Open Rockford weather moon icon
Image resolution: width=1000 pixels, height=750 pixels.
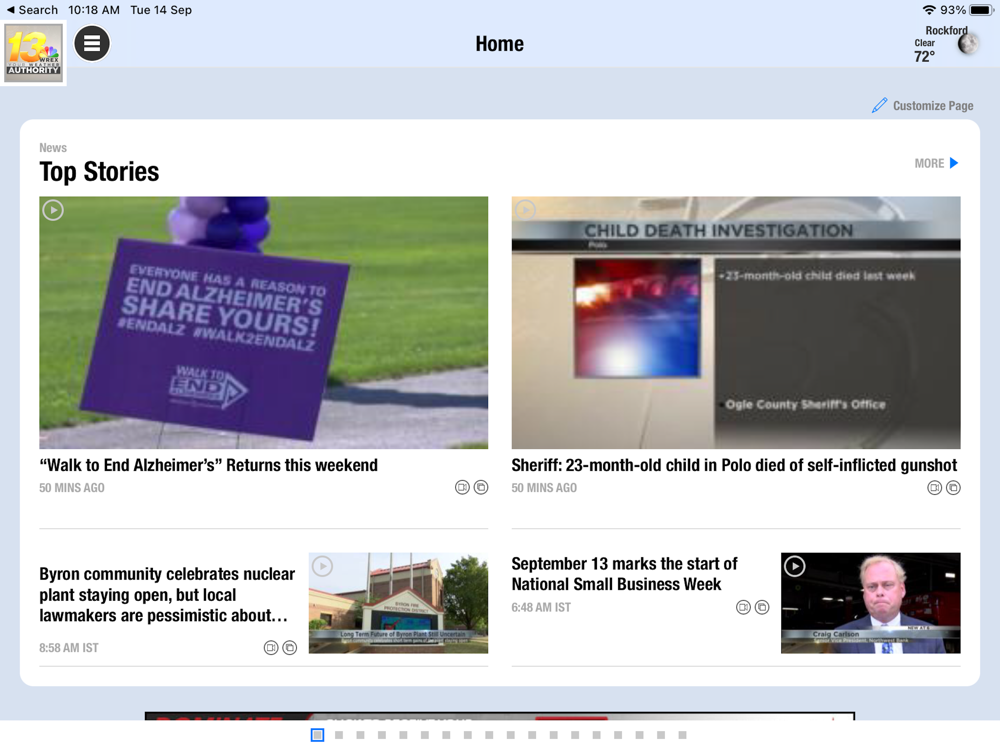click(968, 44)
